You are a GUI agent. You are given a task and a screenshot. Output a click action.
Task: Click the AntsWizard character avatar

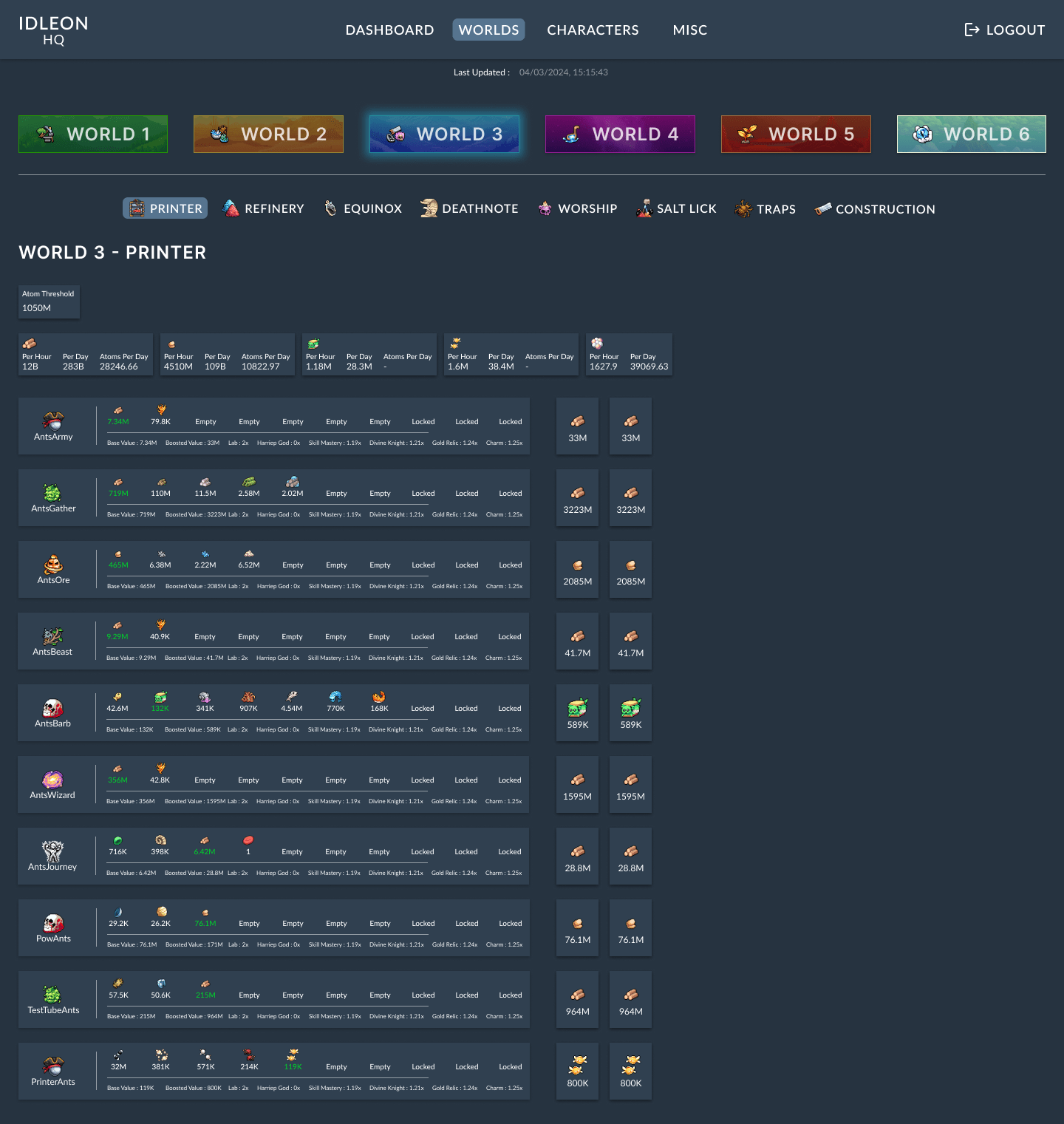[52, 780]
